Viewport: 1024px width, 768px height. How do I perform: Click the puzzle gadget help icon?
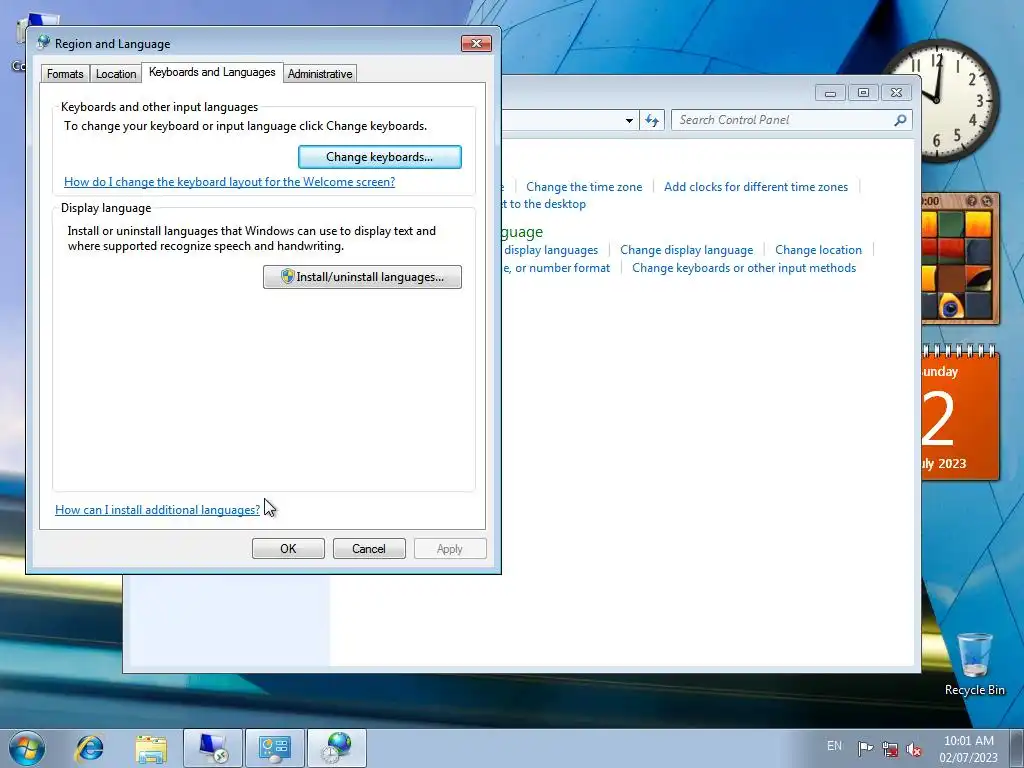tap(971, 201)
